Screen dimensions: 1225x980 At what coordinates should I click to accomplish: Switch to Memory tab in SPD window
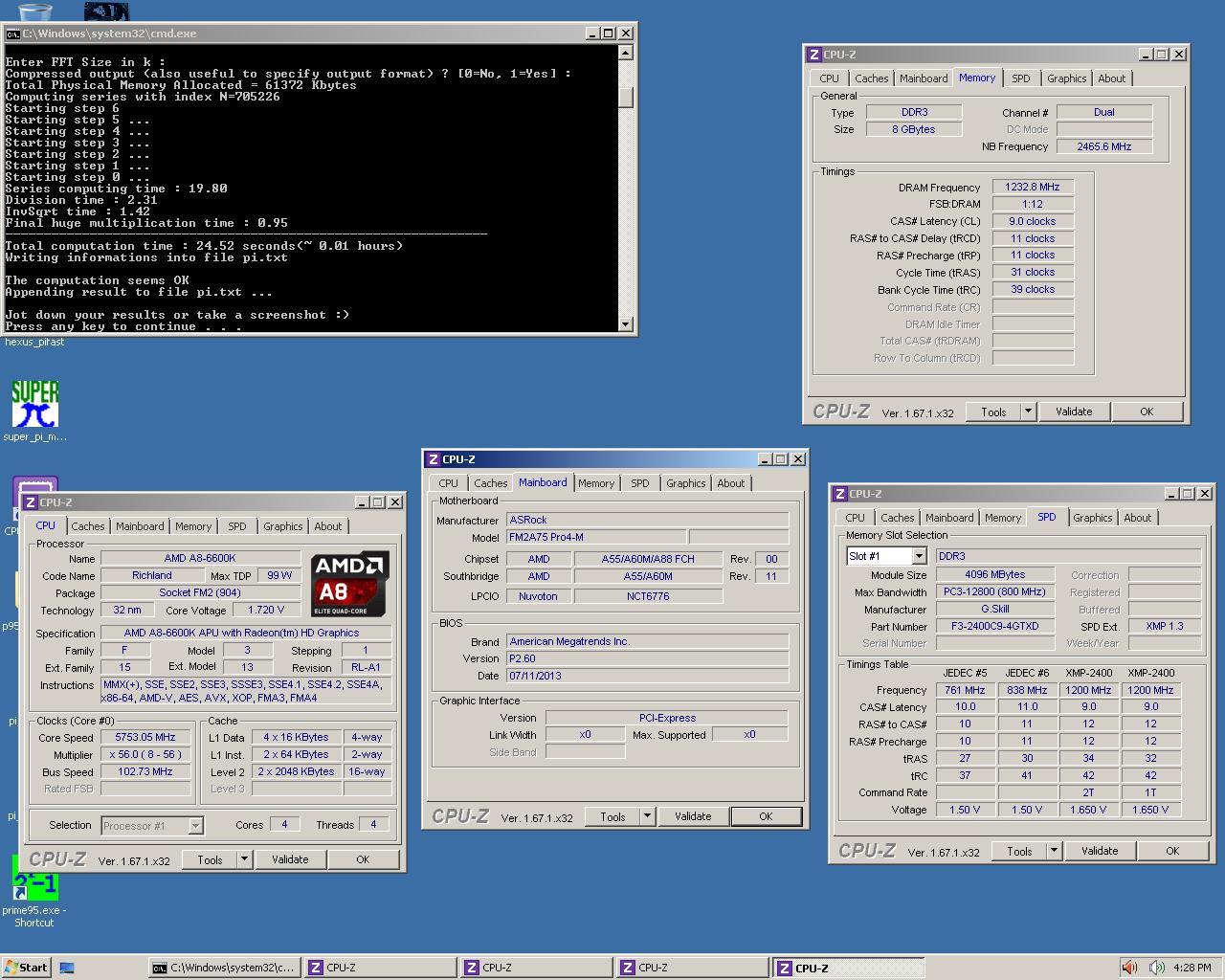click(1003, 518)
